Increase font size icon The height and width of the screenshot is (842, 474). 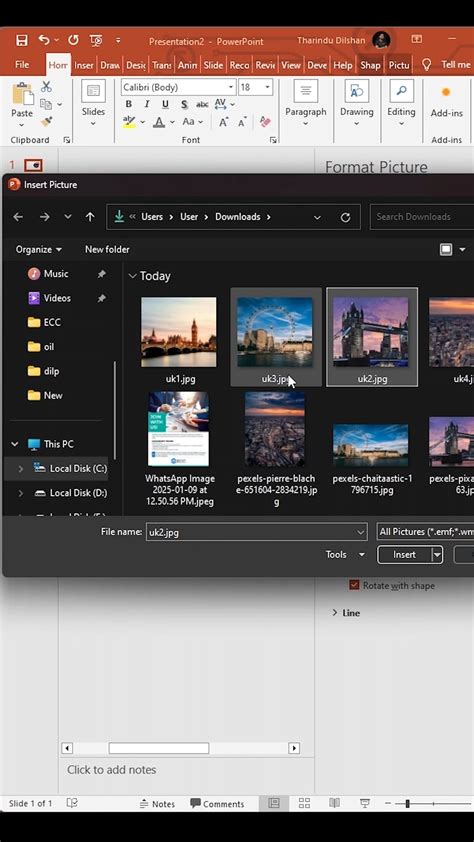(224, 122)
